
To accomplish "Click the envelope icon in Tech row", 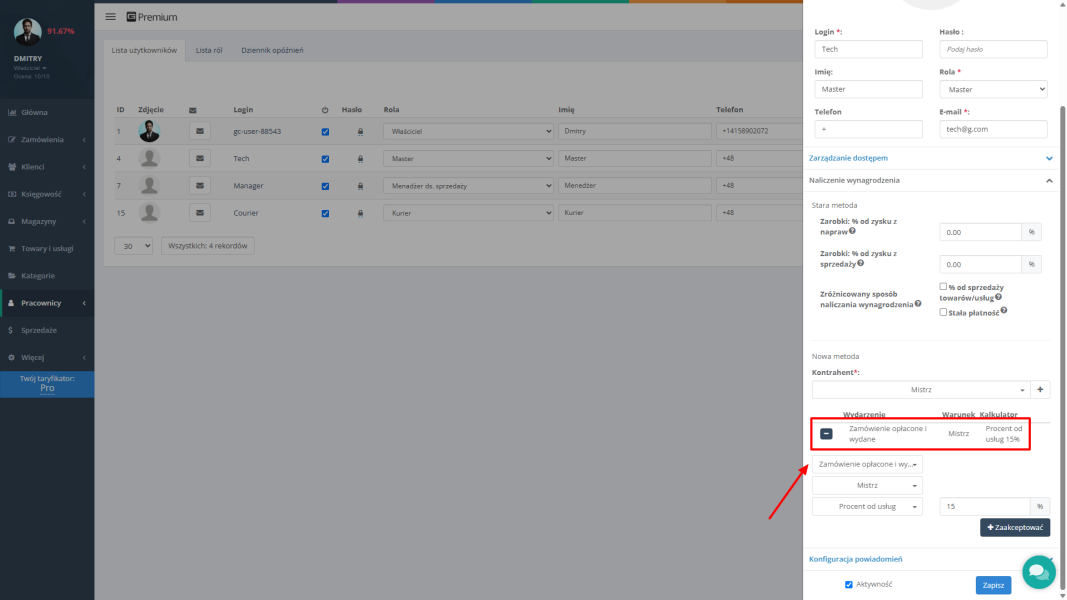I will 199,158.
